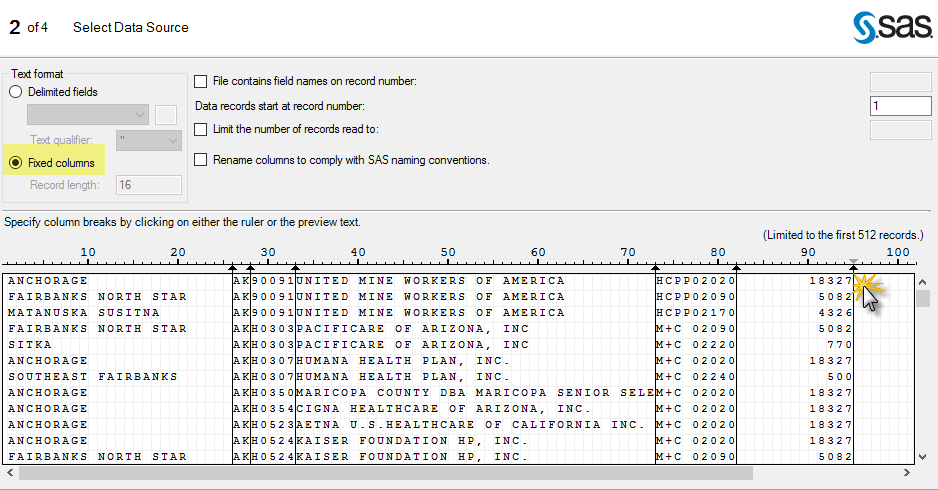Click the column break marker at position 82

click(x=736, y=267)
